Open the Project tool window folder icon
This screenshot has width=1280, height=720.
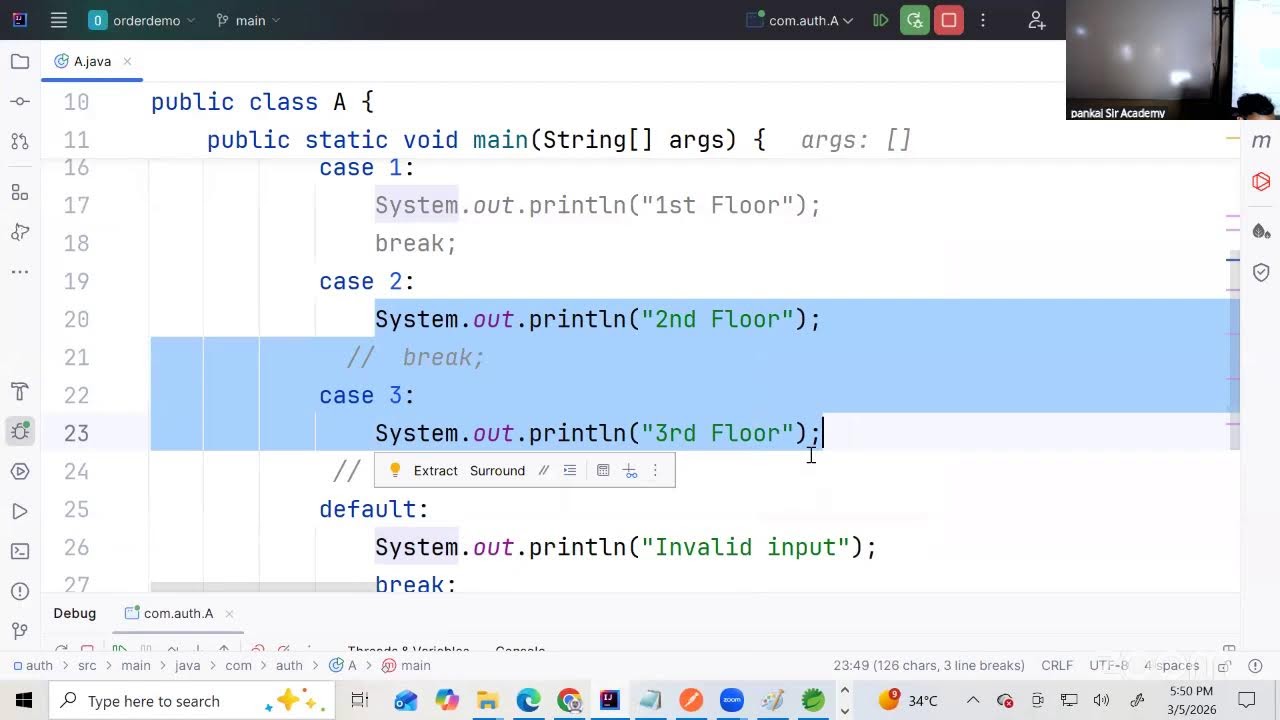[20, 62]
